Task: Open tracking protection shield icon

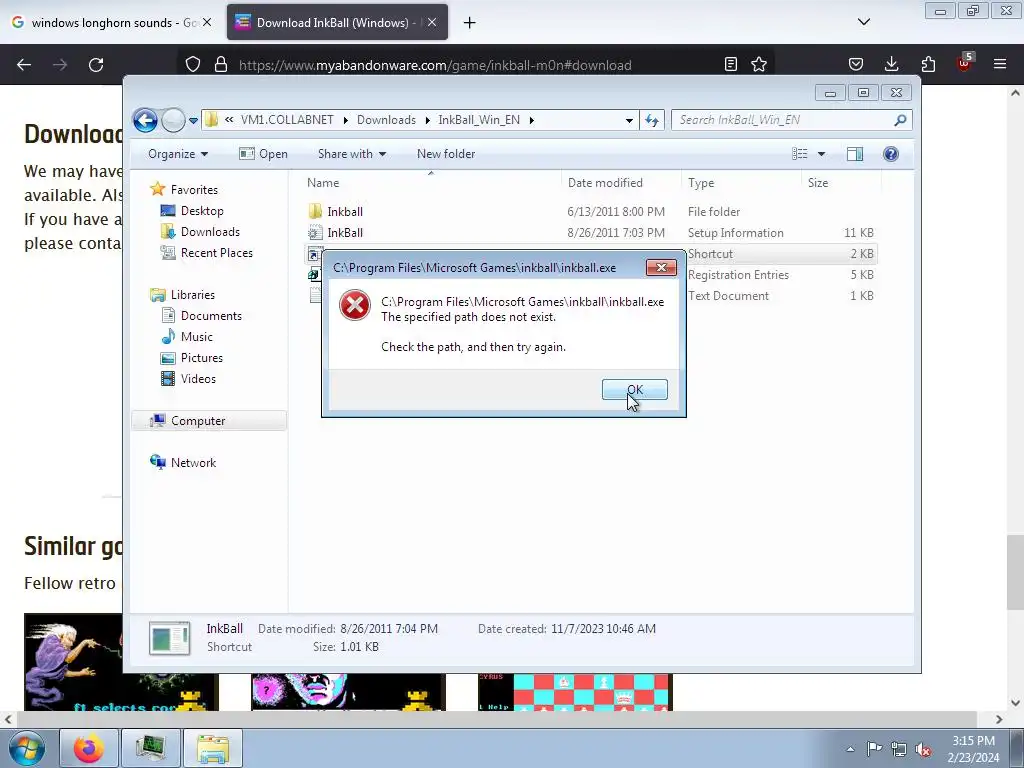Action: (193, 65)
